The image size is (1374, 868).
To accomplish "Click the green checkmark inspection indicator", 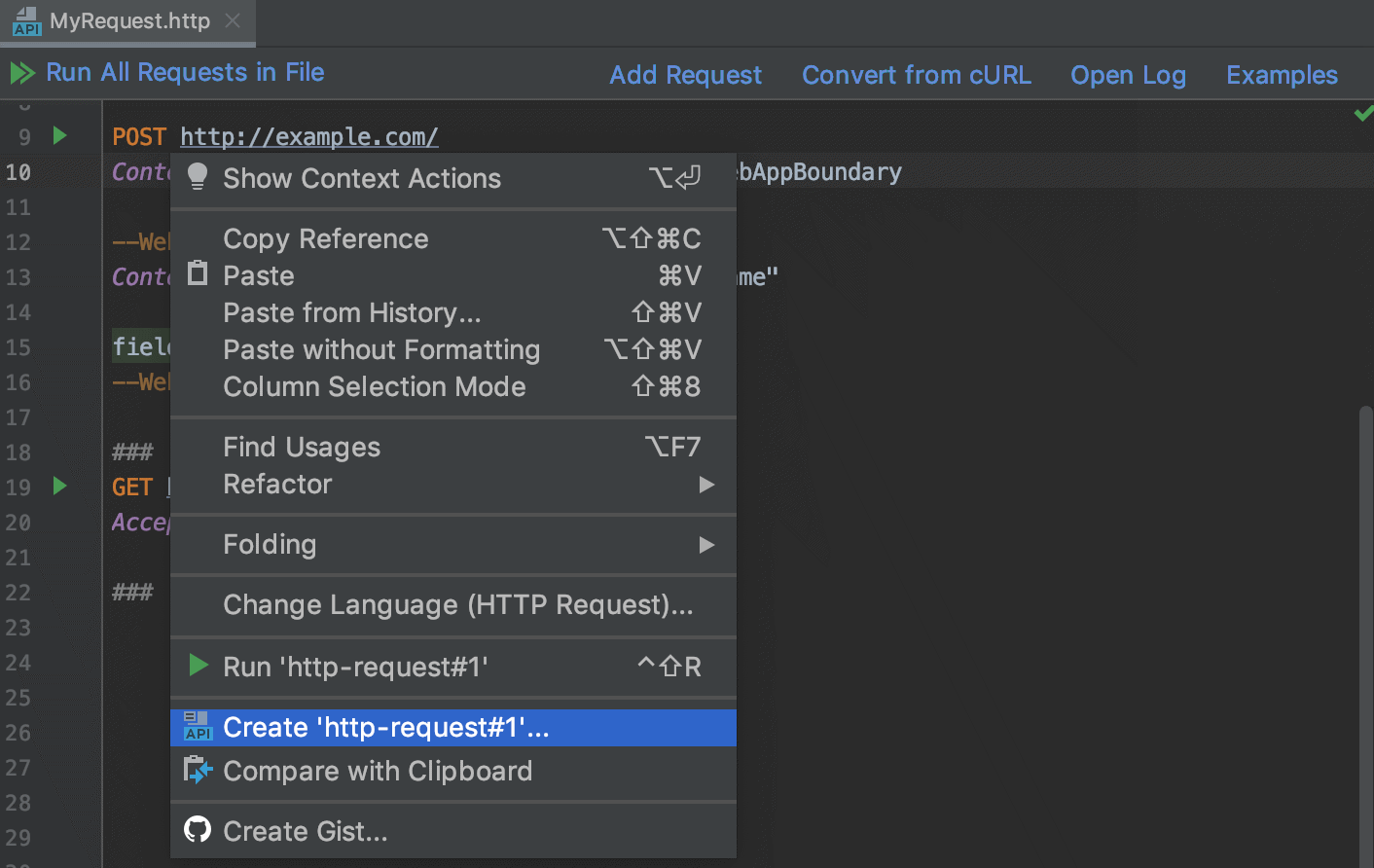I will click(1365, 114).
